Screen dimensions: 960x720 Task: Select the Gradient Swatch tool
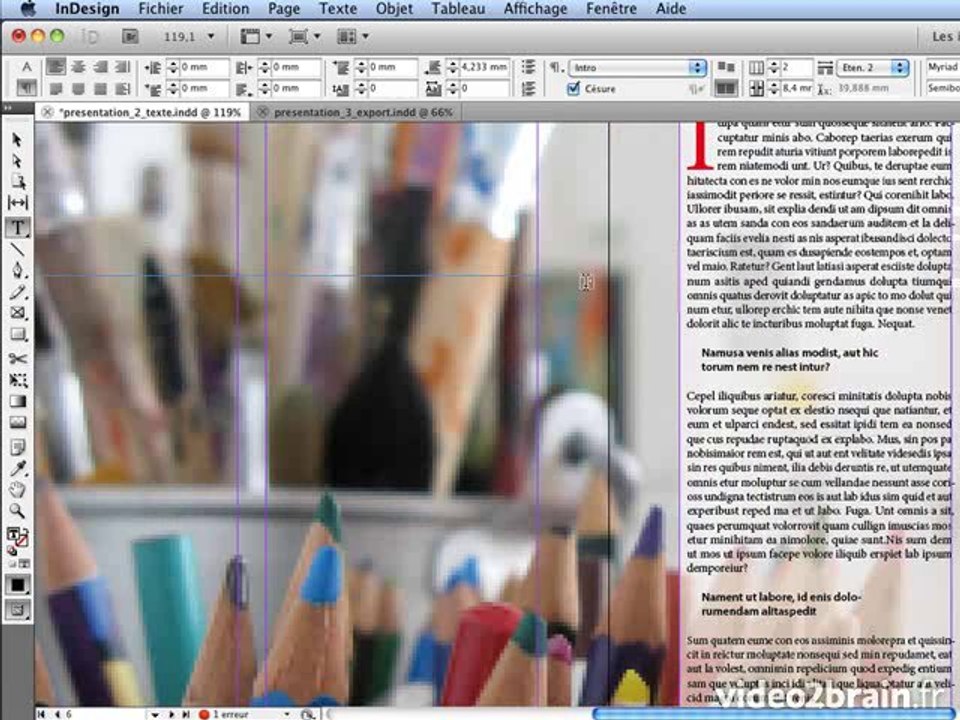click(17, 402)
